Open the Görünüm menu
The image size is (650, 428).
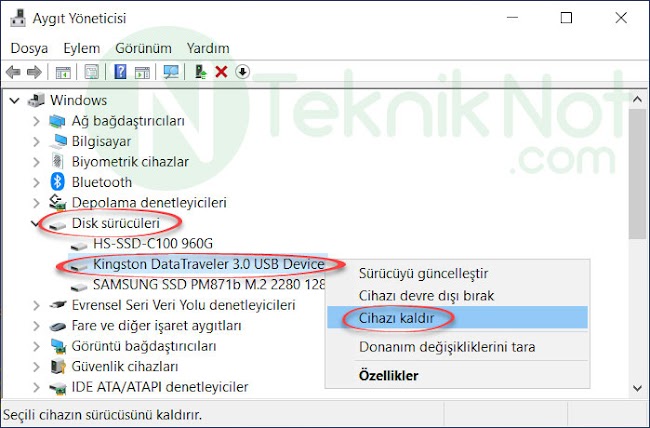click(x=143, y=48)
